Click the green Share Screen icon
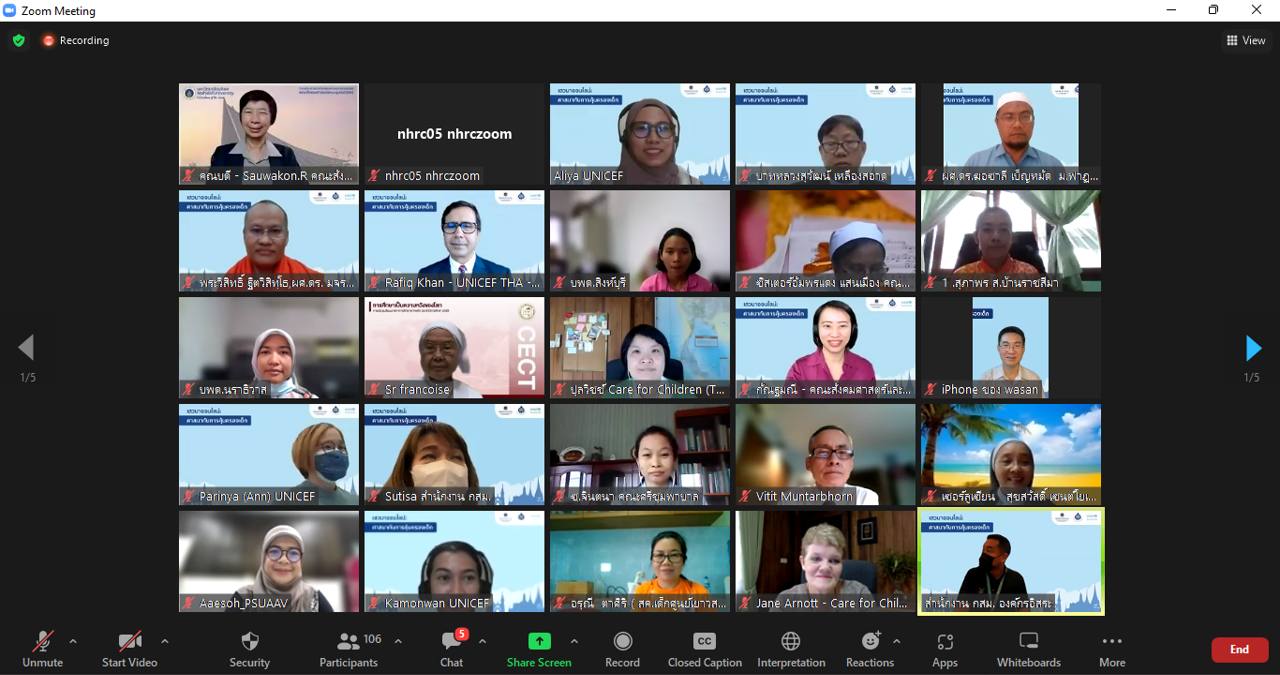The height and width of the screenshot is (675, 1280). point(539,641)
